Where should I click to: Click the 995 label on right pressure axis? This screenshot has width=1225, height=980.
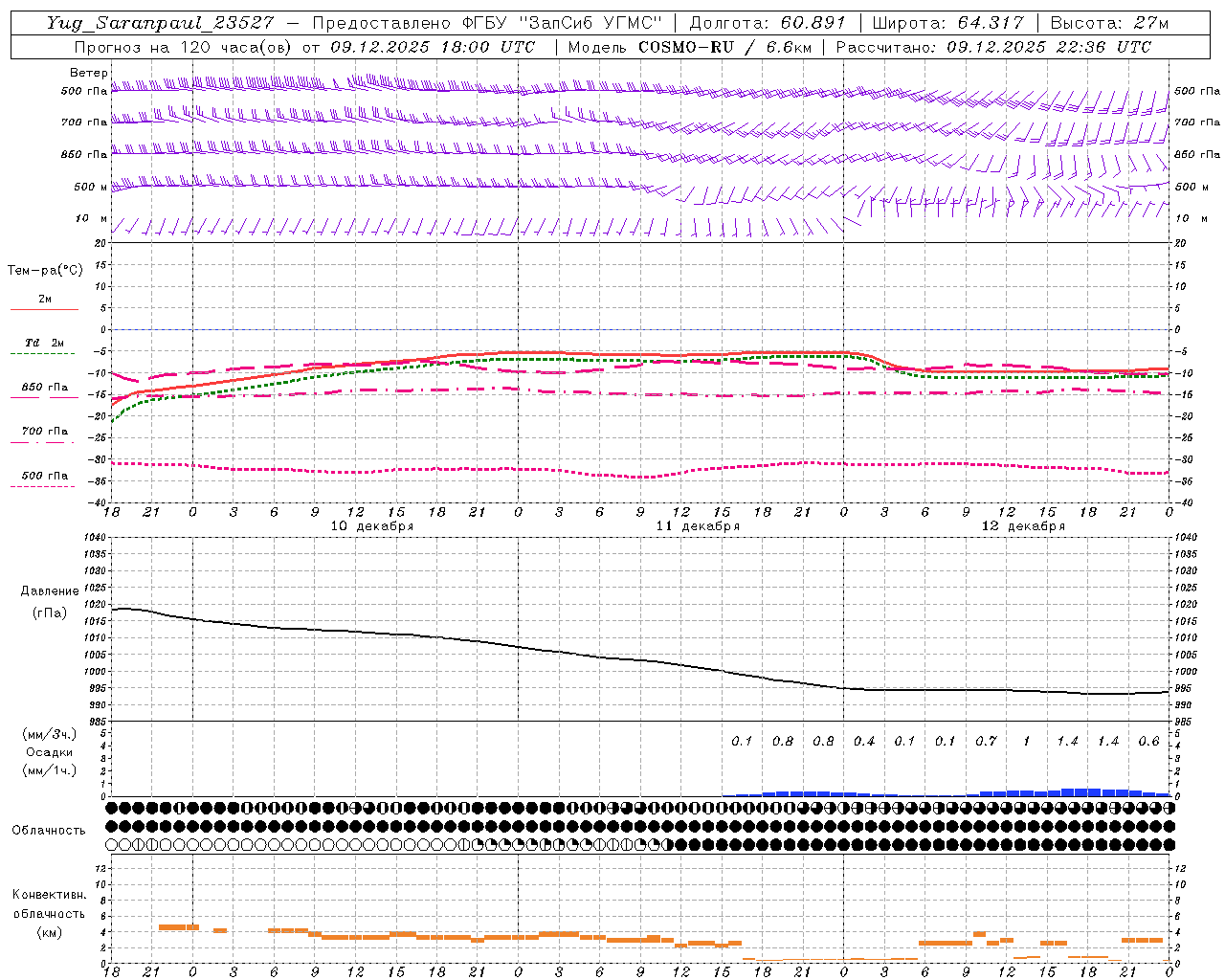[x=1183, y=688]
